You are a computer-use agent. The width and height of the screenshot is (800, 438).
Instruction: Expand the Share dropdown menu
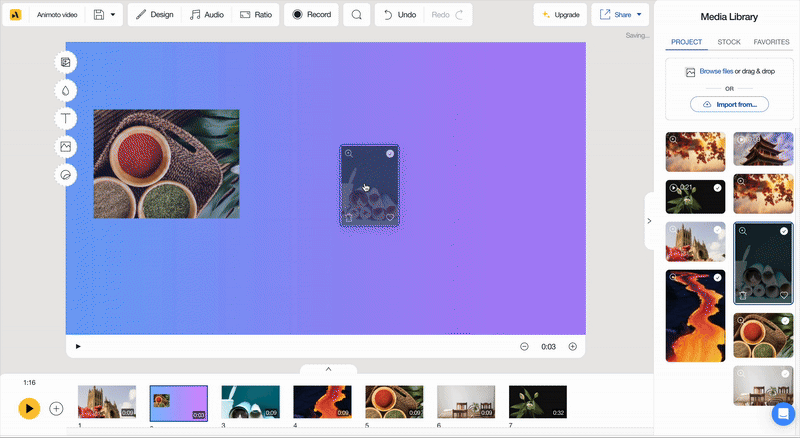[639, 15]
